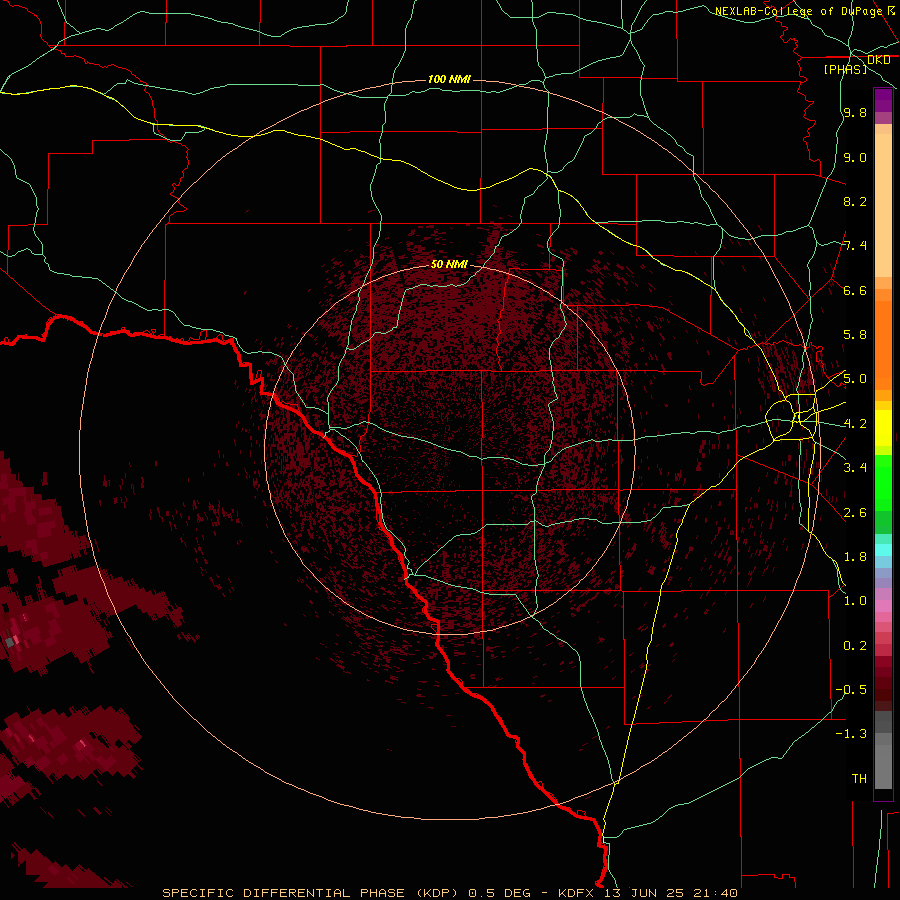Click the -1.3 value on color scale
This screenshot has width=900, height=900.
coord(851,734)
